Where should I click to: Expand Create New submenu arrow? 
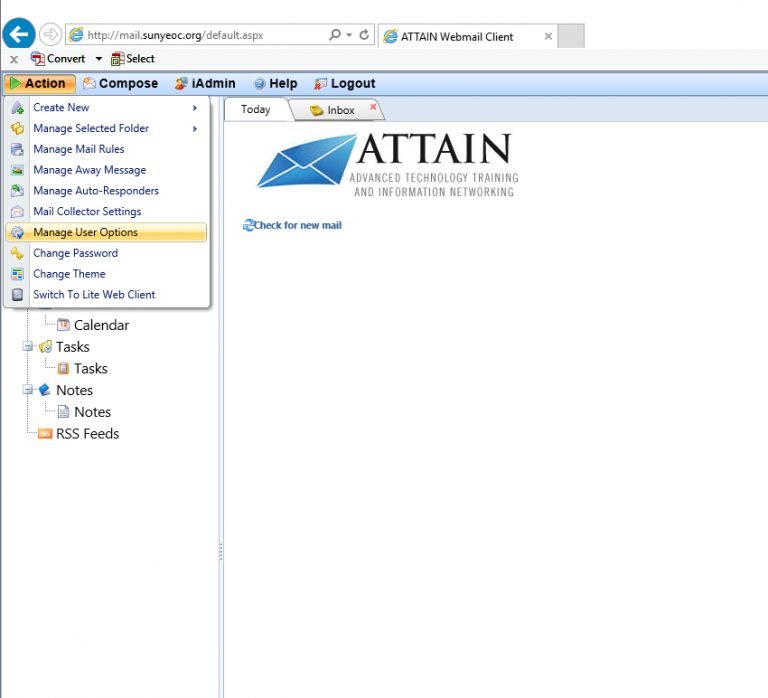pyautogui.click(x=195, y=108)
